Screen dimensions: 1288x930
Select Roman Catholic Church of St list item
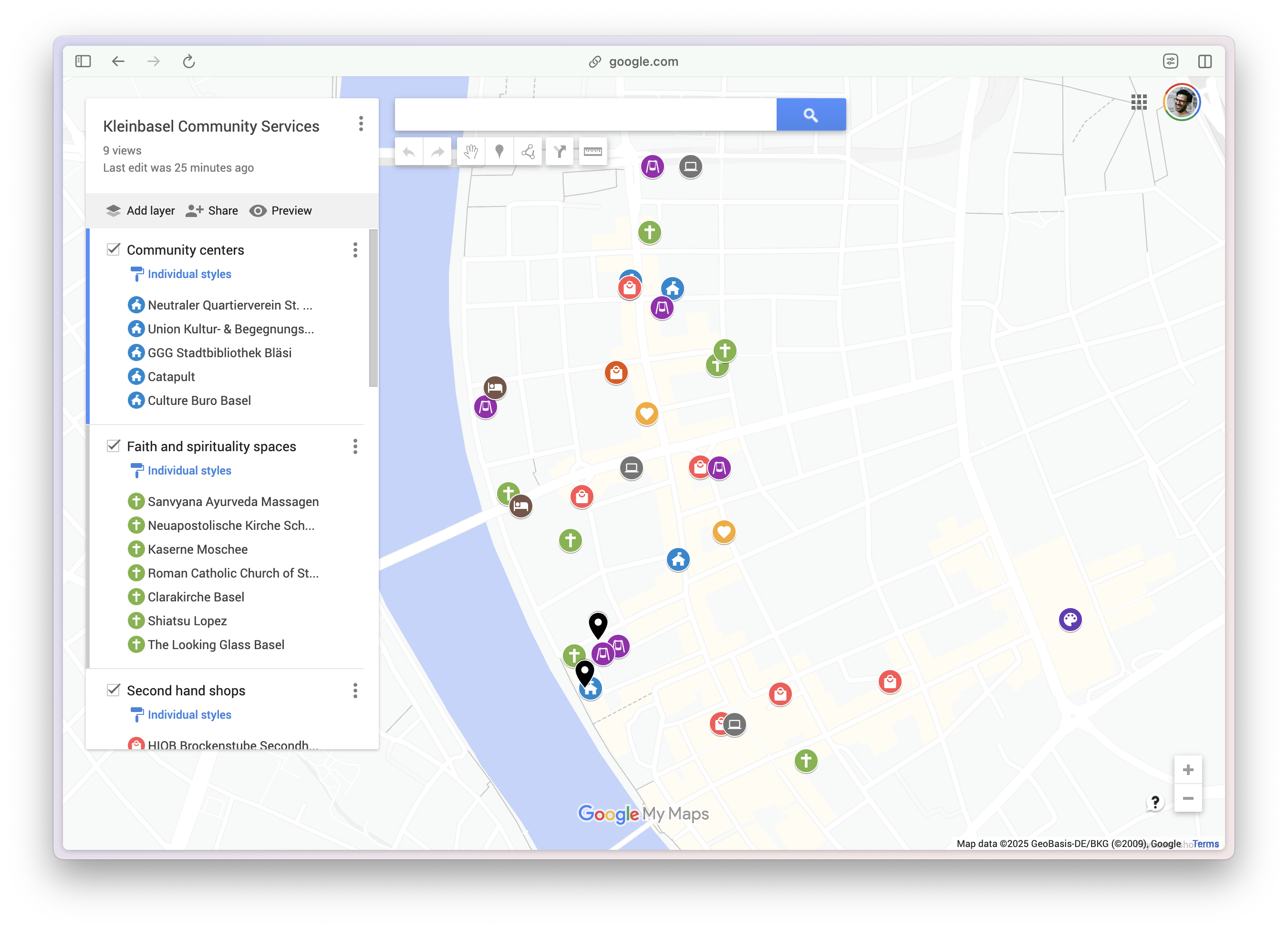[233, 573]
